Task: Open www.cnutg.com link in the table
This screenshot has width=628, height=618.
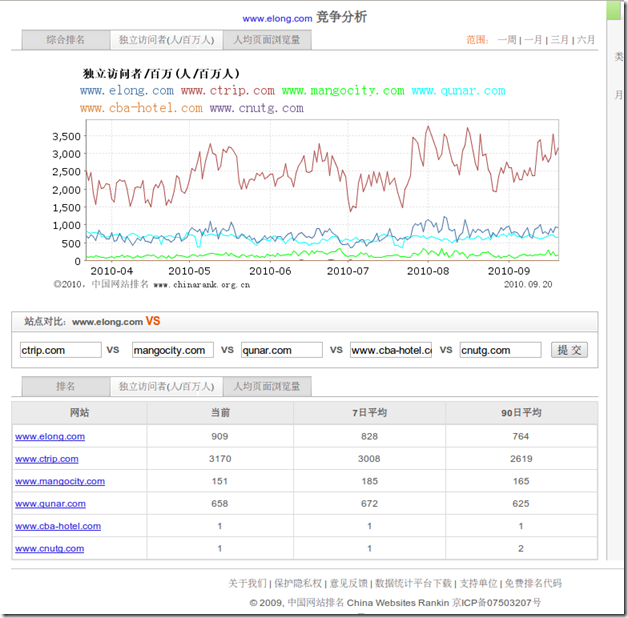Action: point(50,548)
